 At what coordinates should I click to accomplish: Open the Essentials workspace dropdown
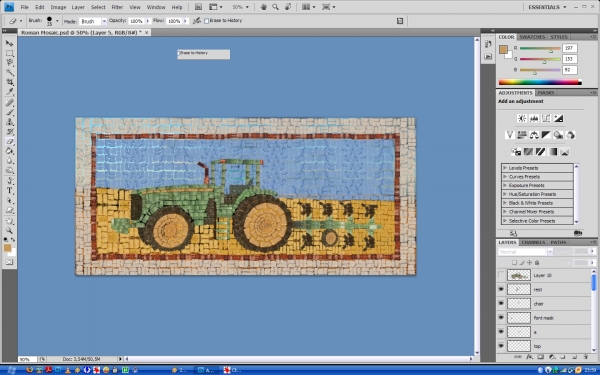click(547, 7)
